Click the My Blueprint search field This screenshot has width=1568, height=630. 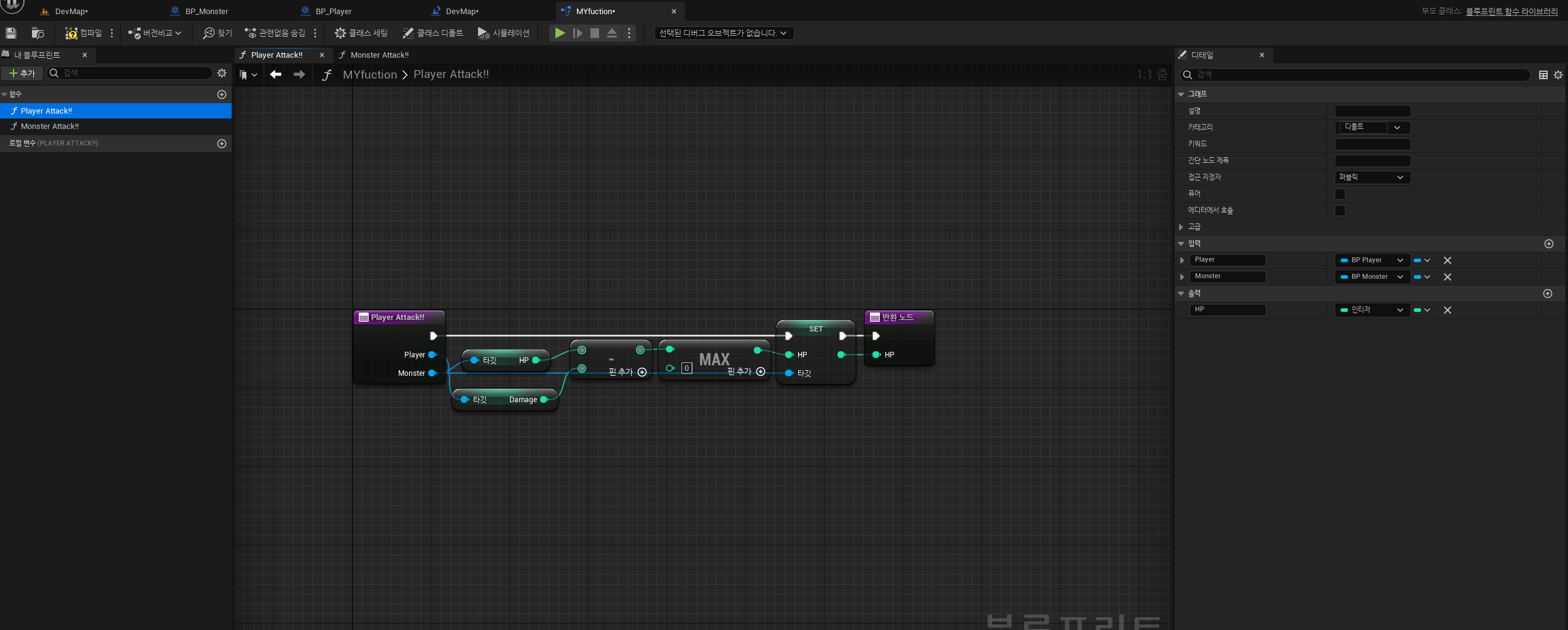130,73
